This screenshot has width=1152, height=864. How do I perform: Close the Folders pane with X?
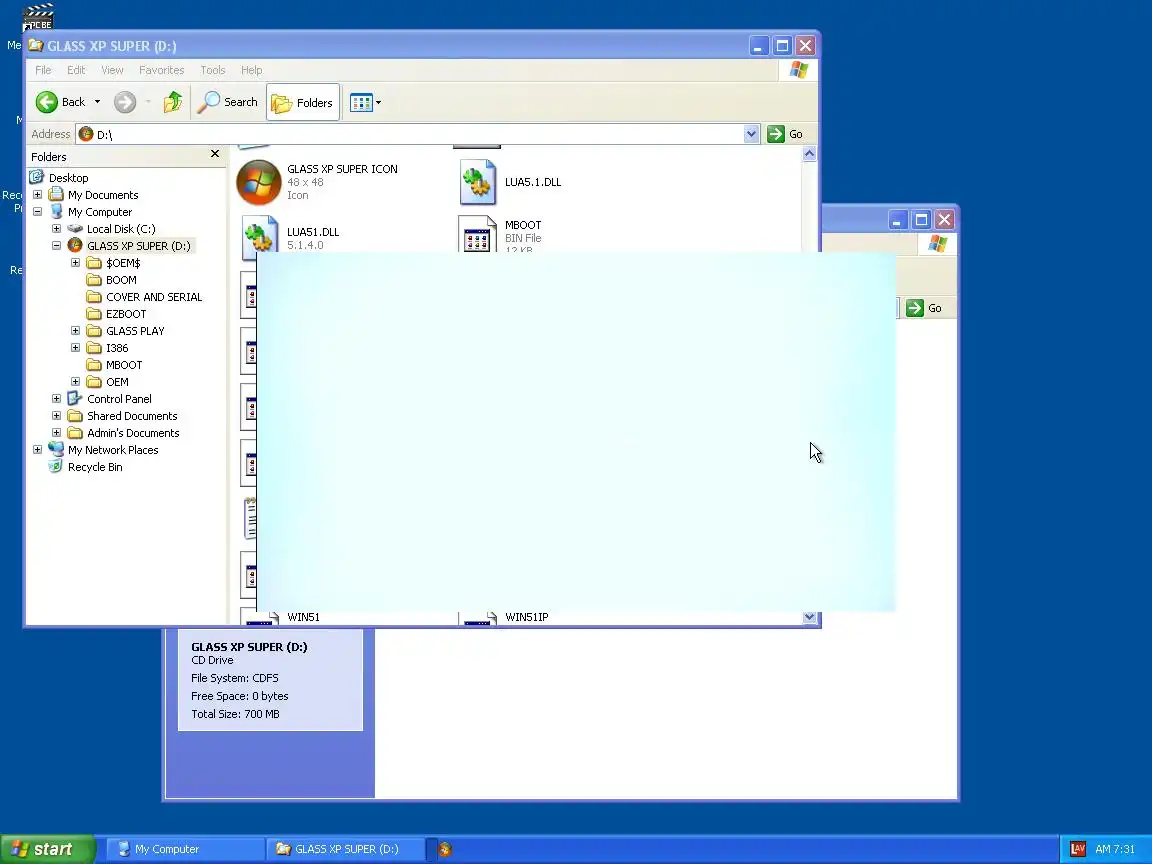(215, 154)
